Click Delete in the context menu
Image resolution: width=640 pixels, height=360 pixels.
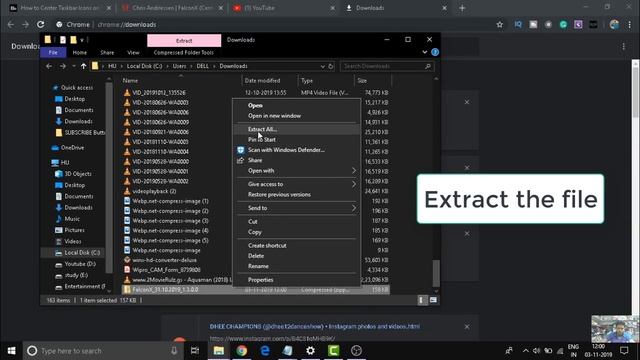pos(256,256)
